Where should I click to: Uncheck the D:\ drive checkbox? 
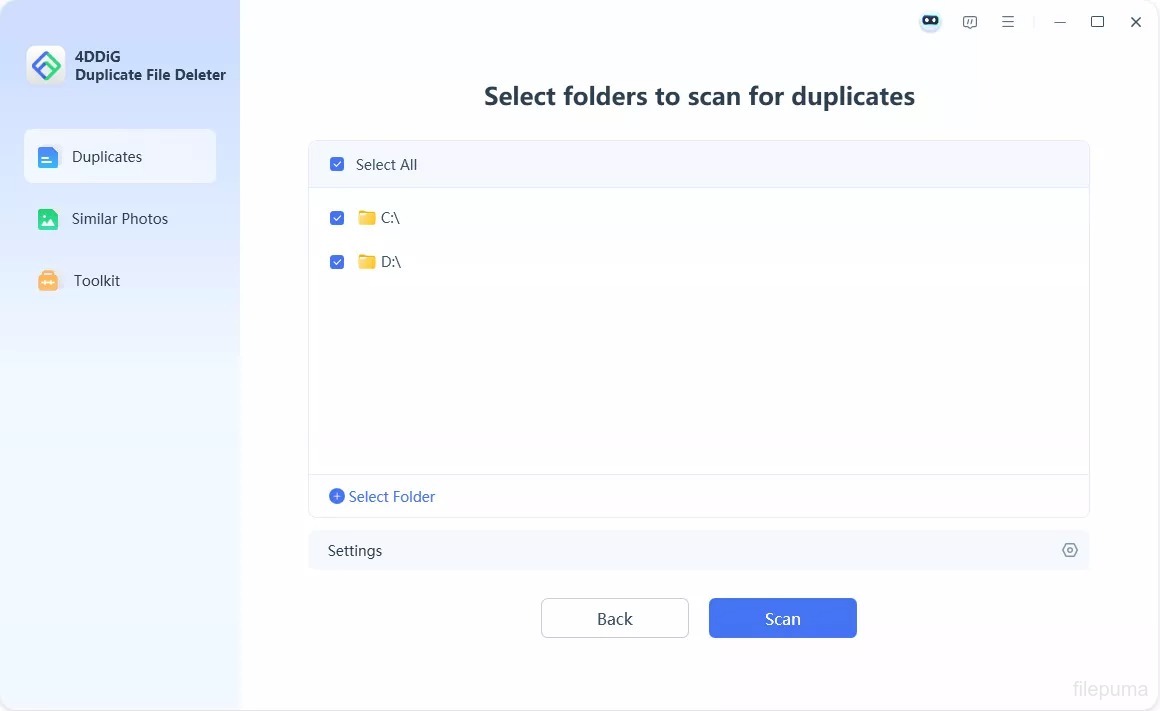coord(337,262)
